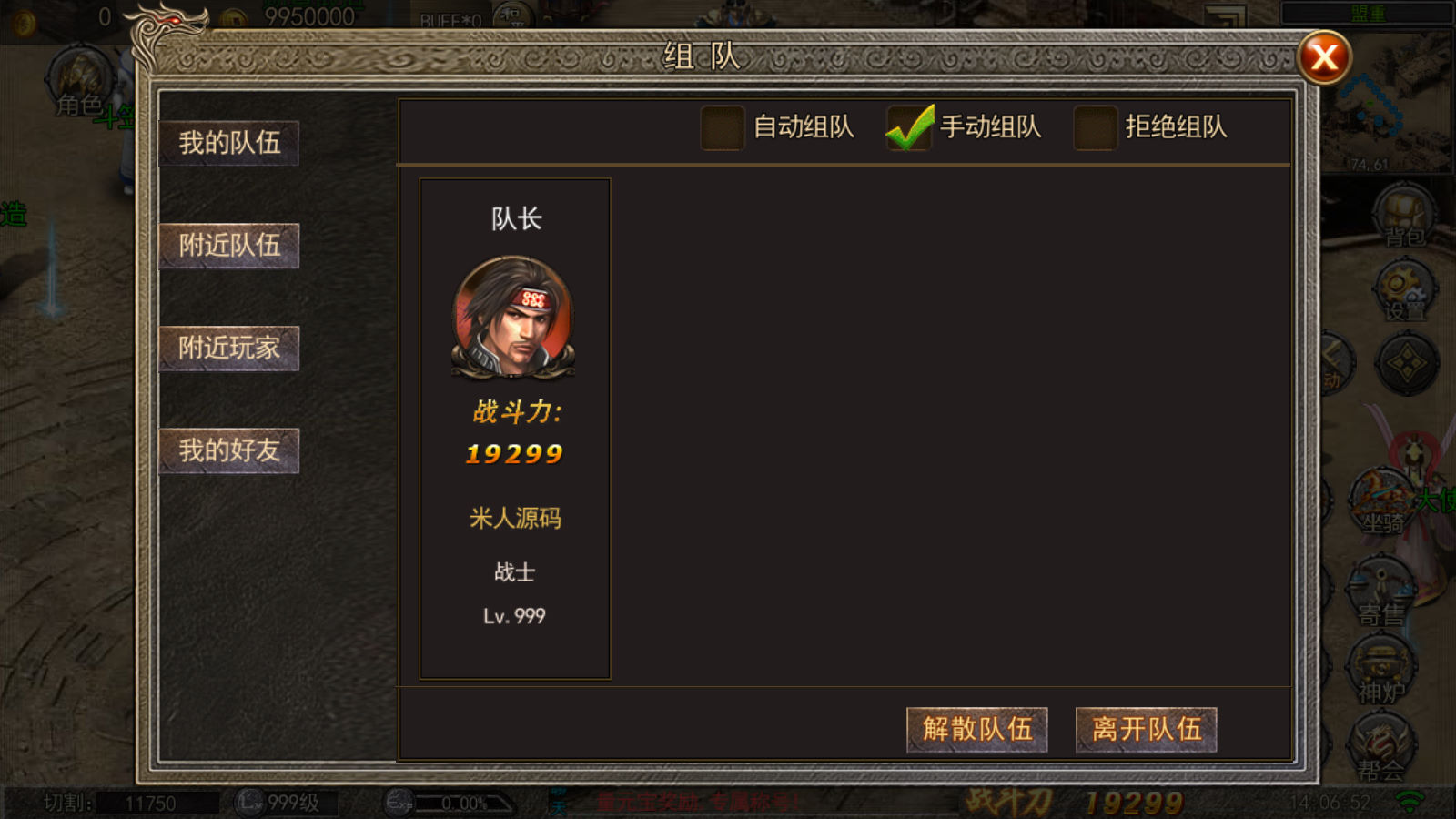
Task: Click the 离开队伍 button
Action: coord(1147,730)
